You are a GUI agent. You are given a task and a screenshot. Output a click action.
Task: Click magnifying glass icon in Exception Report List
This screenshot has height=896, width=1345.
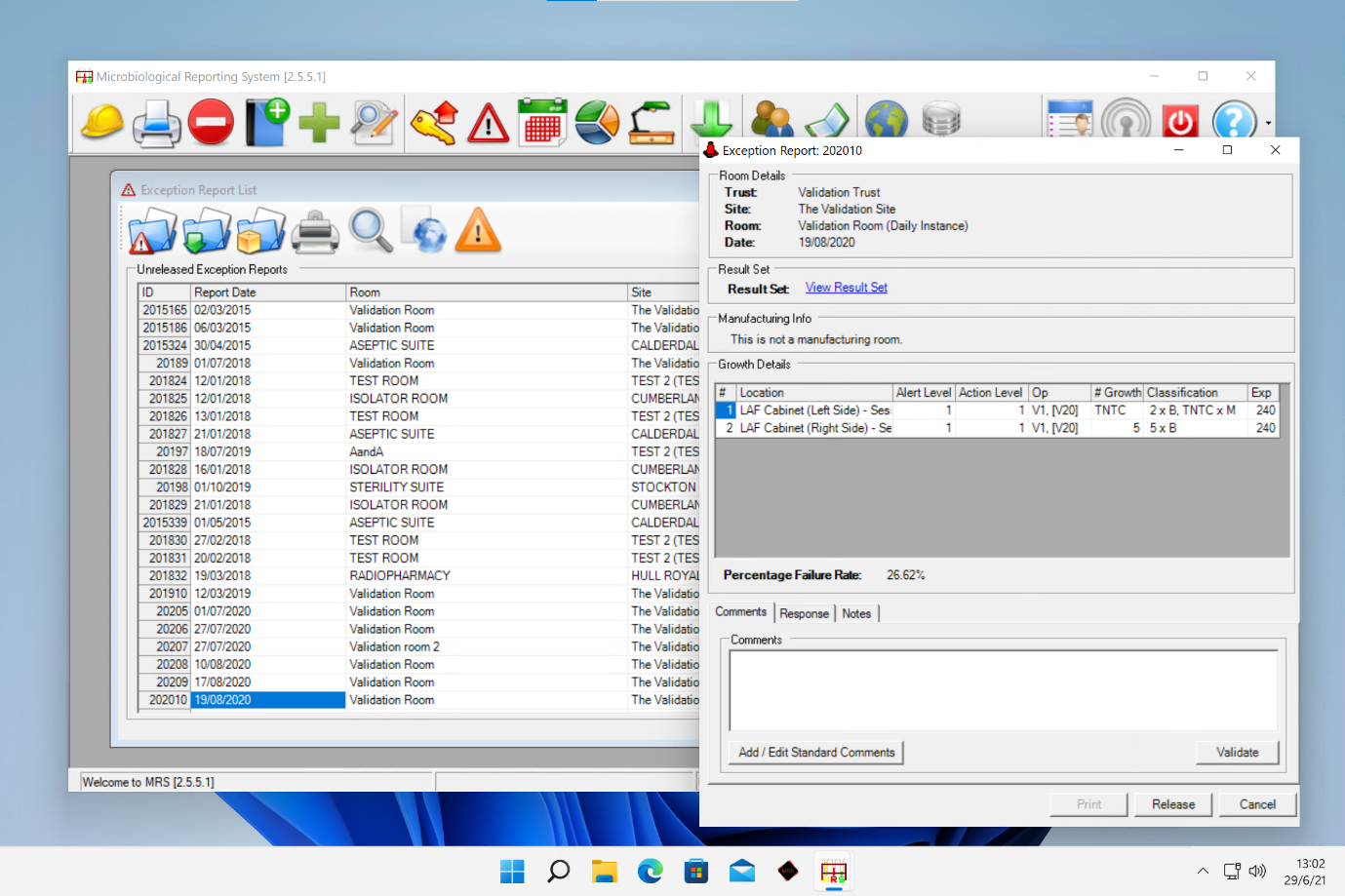coord(371,230)
